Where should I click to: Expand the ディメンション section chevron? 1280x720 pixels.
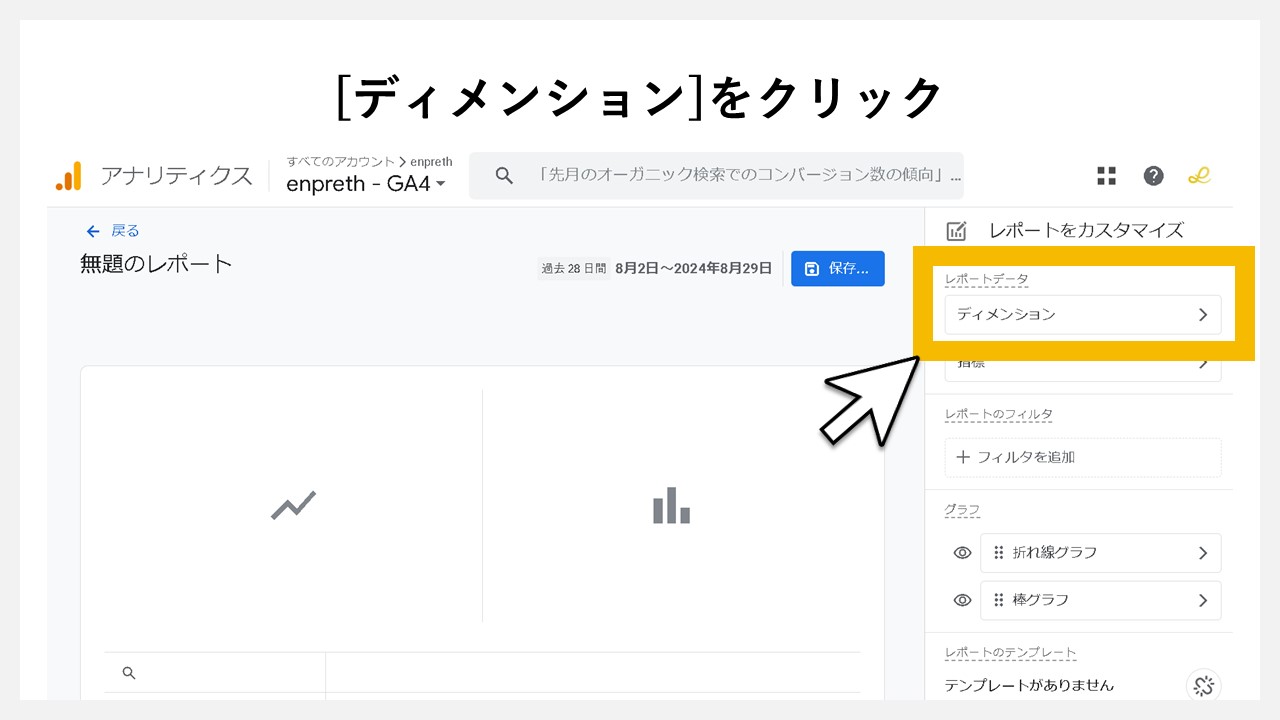[1204, 313]
